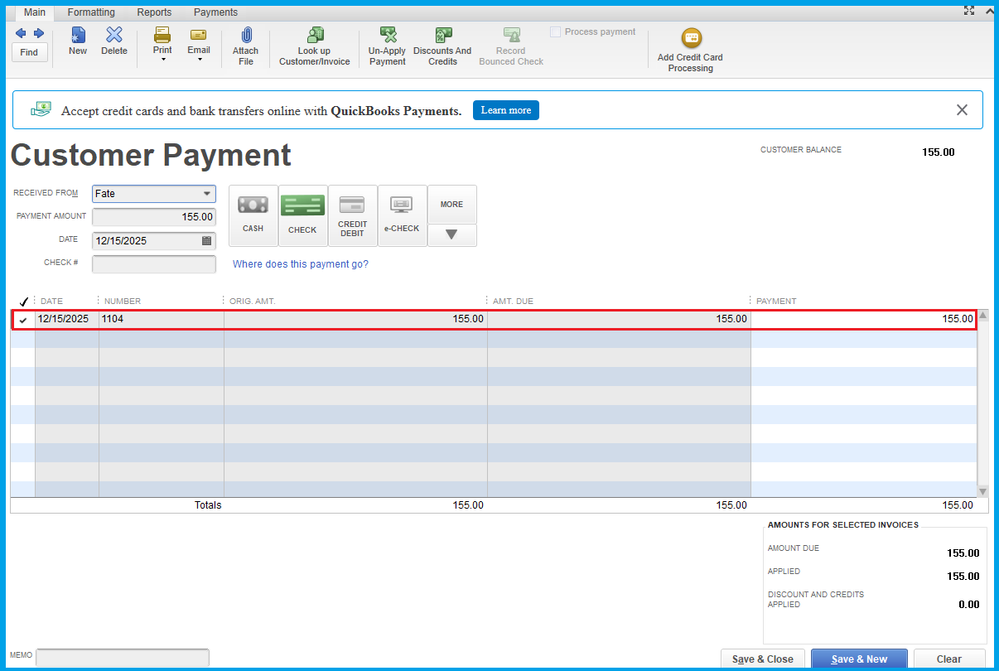Screen dimensions: 999x671
Task: Expand the Received From dropdown
Action: click(x=207, y=194)
